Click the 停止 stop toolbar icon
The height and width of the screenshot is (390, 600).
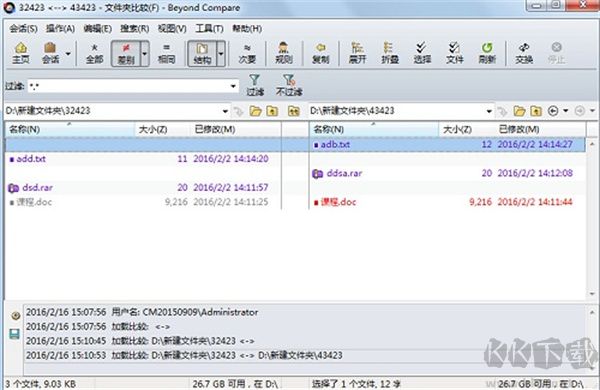(x=556, y=53)
